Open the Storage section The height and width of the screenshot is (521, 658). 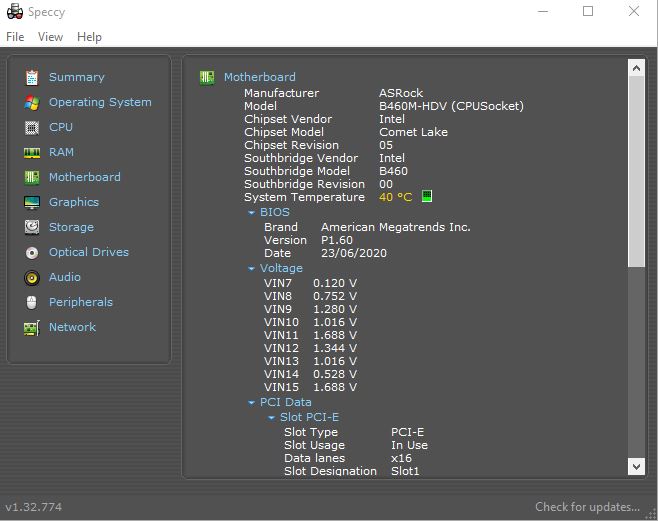[x=71, y=227]
